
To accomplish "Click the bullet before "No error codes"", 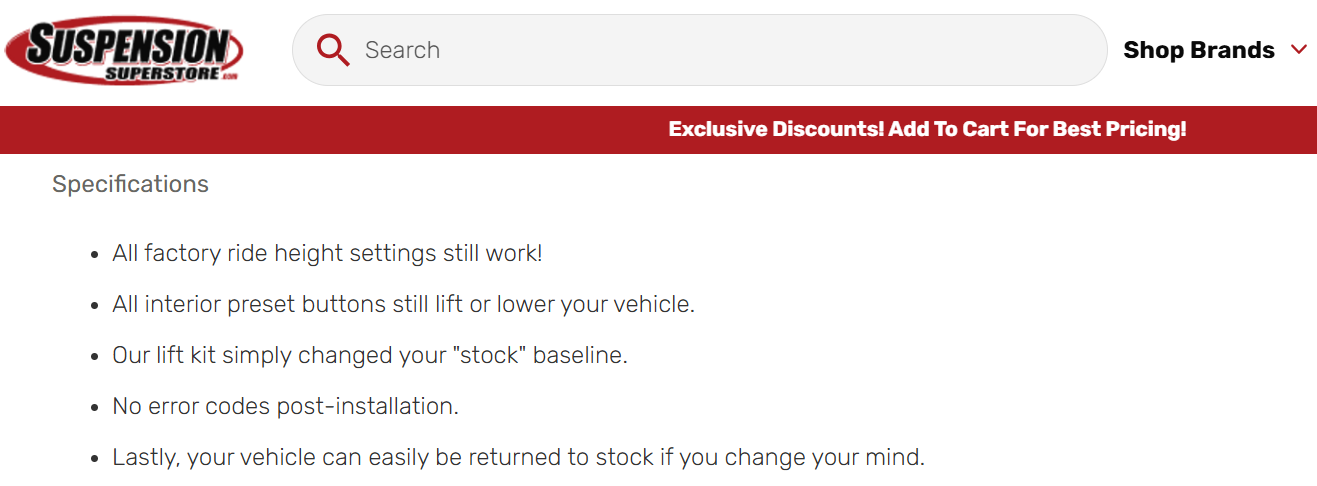I will (x=94, y=408).
